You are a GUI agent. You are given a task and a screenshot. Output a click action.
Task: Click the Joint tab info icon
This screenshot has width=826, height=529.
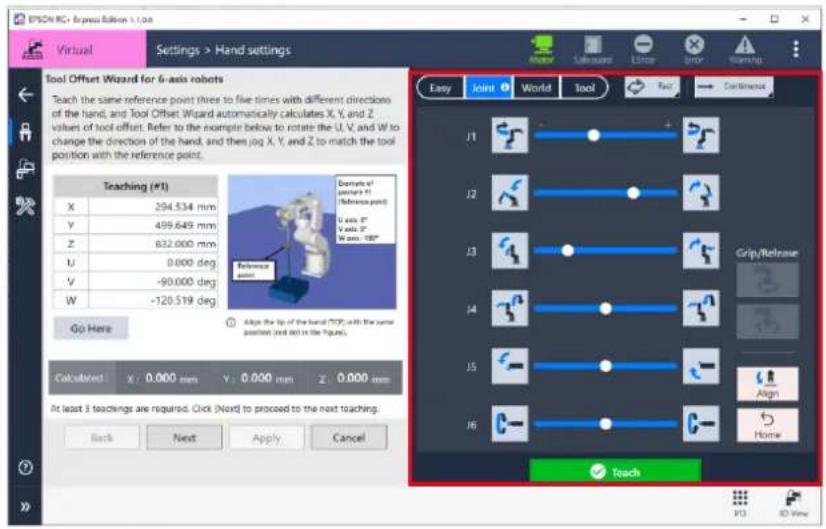505,87
